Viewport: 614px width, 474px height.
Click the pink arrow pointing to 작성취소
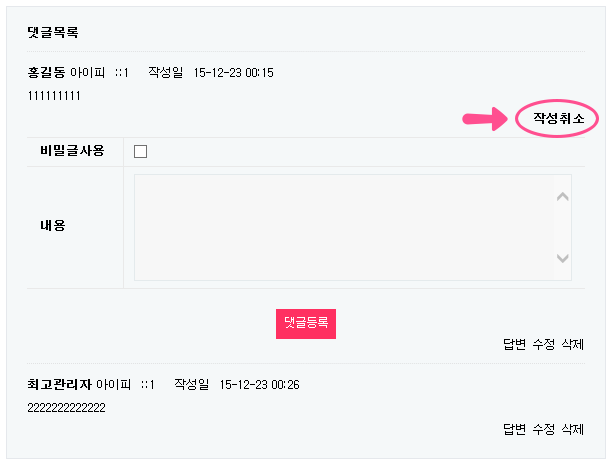pyautogui.click(x=484, y=120)
